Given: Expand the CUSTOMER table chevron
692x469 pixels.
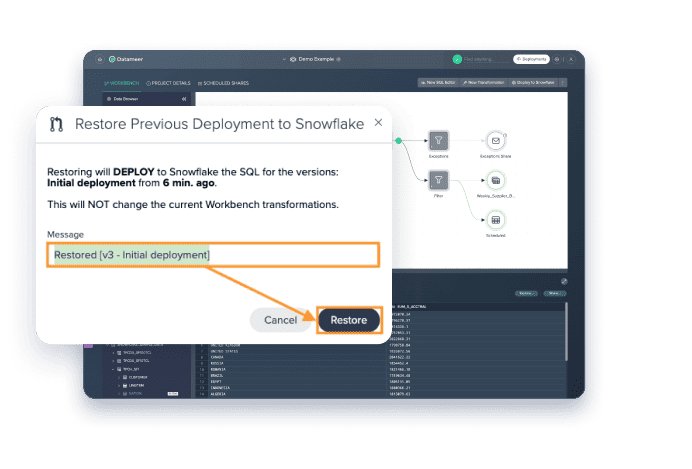Looking at the screenshot, I should coord(119,378).
